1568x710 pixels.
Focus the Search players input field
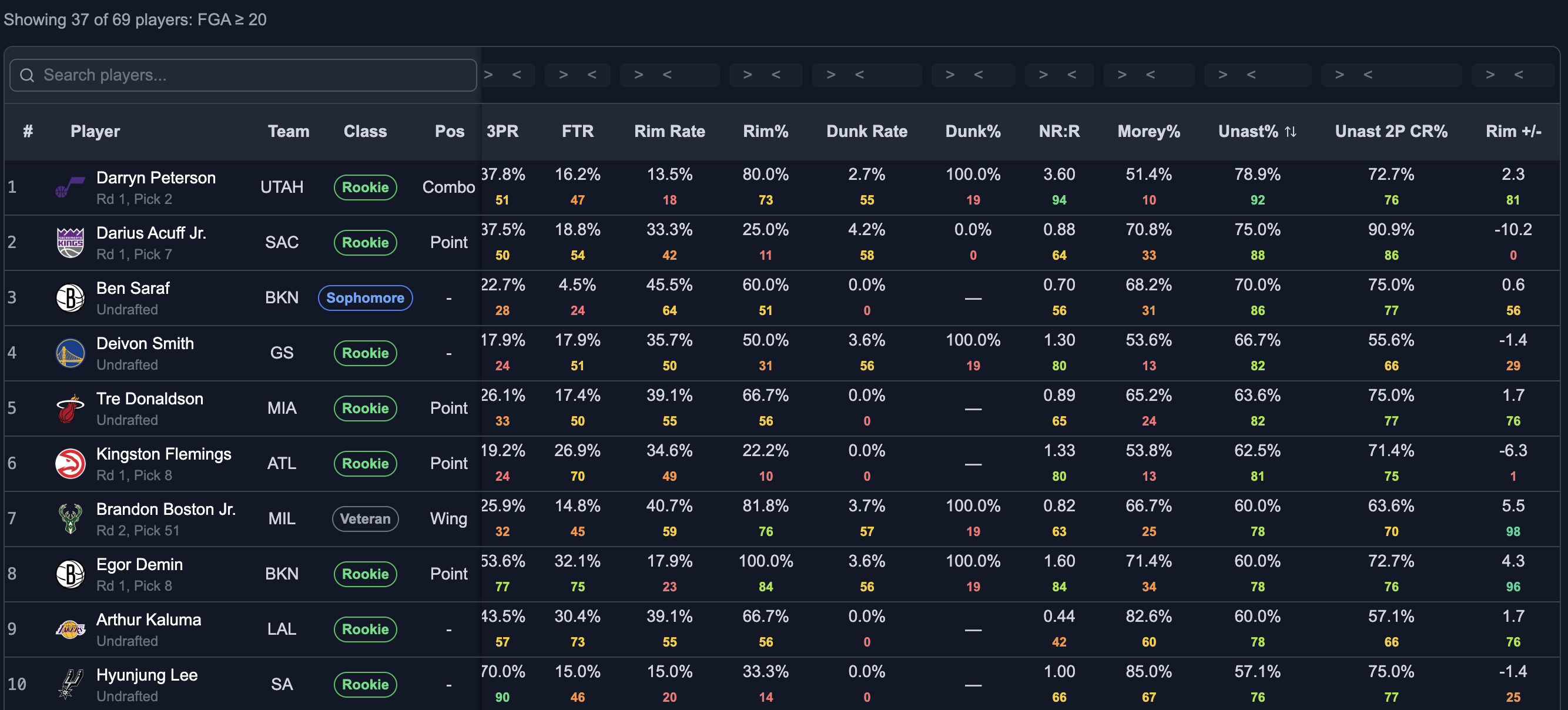tap(243, 75)
